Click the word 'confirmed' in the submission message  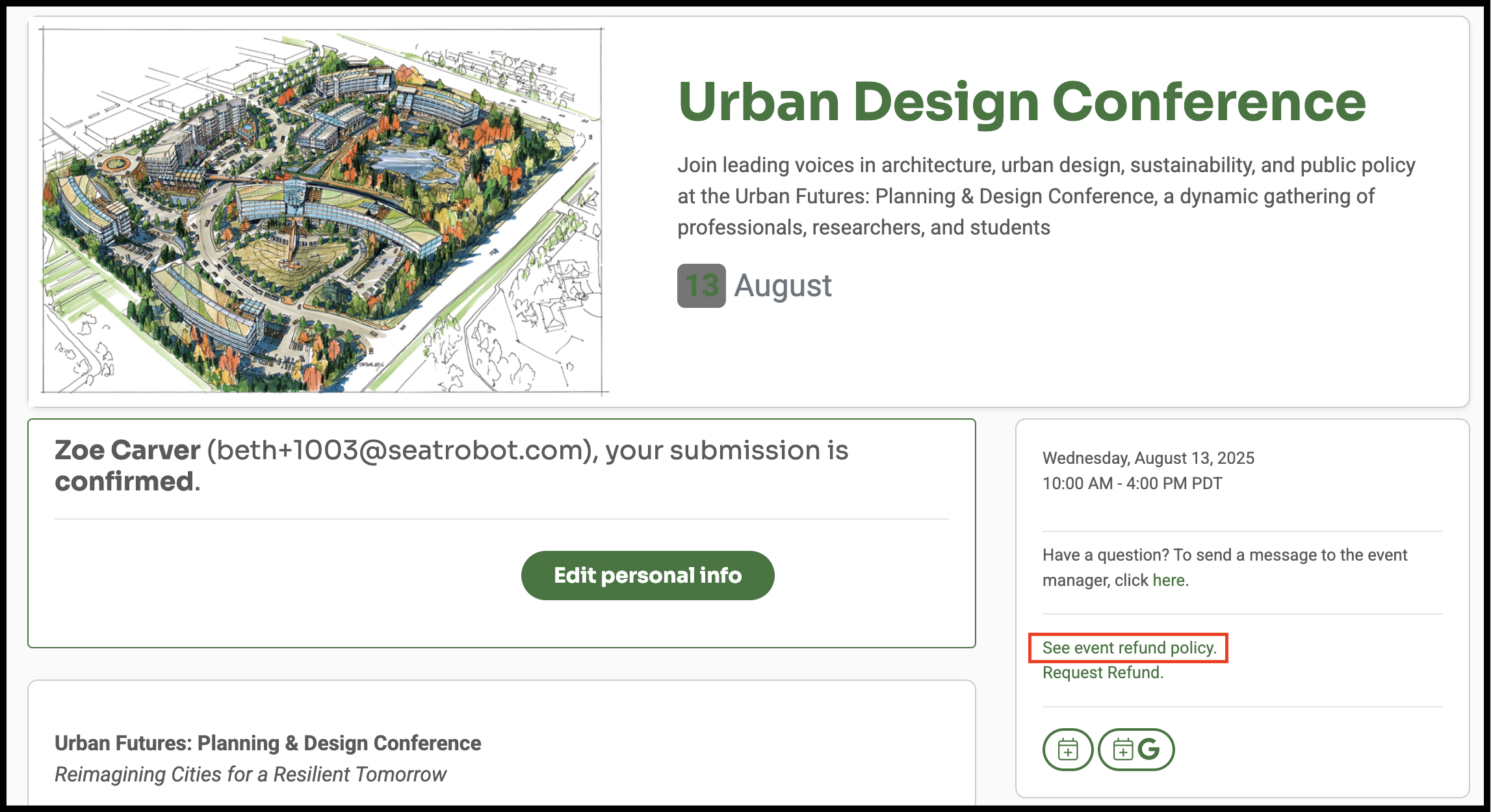pos(124,481)
